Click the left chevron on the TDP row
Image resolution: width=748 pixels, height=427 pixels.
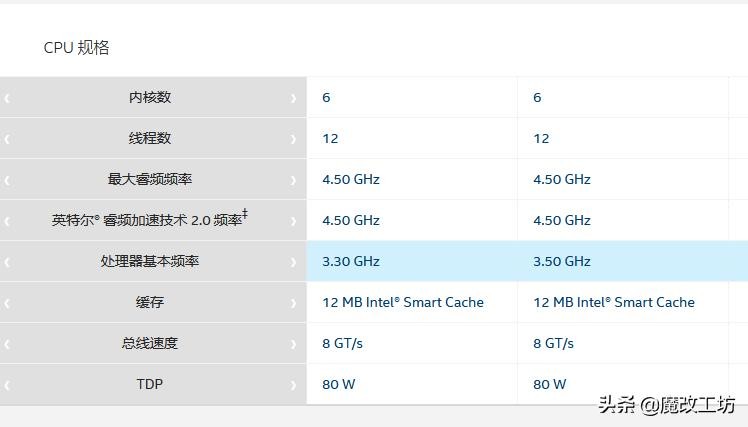7,385
